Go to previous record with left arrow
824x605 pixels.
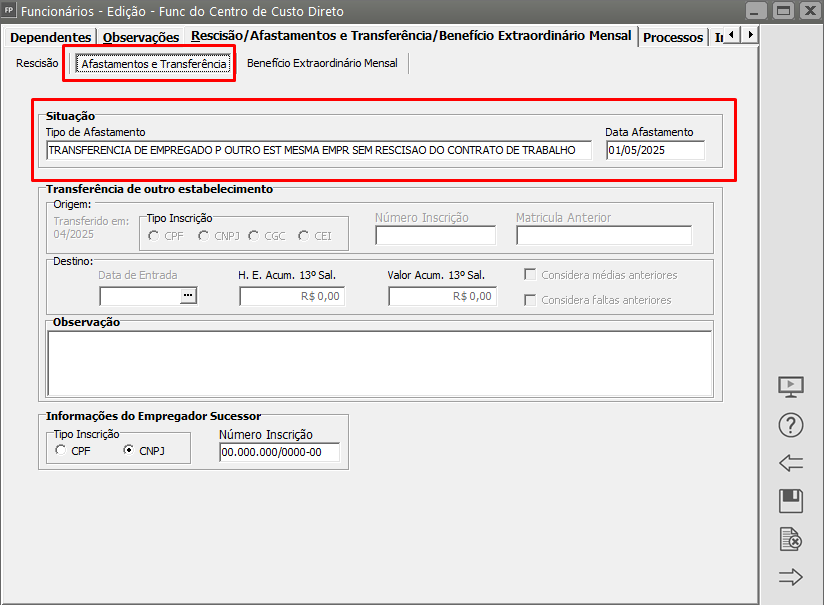coord(790,463)
